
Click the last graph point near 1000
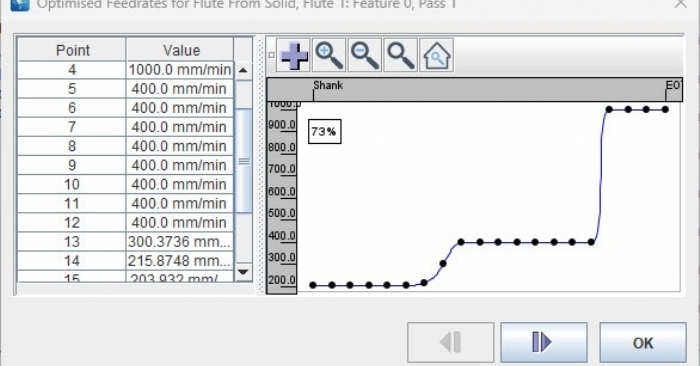pyautogui.click(x=665, y=109)
